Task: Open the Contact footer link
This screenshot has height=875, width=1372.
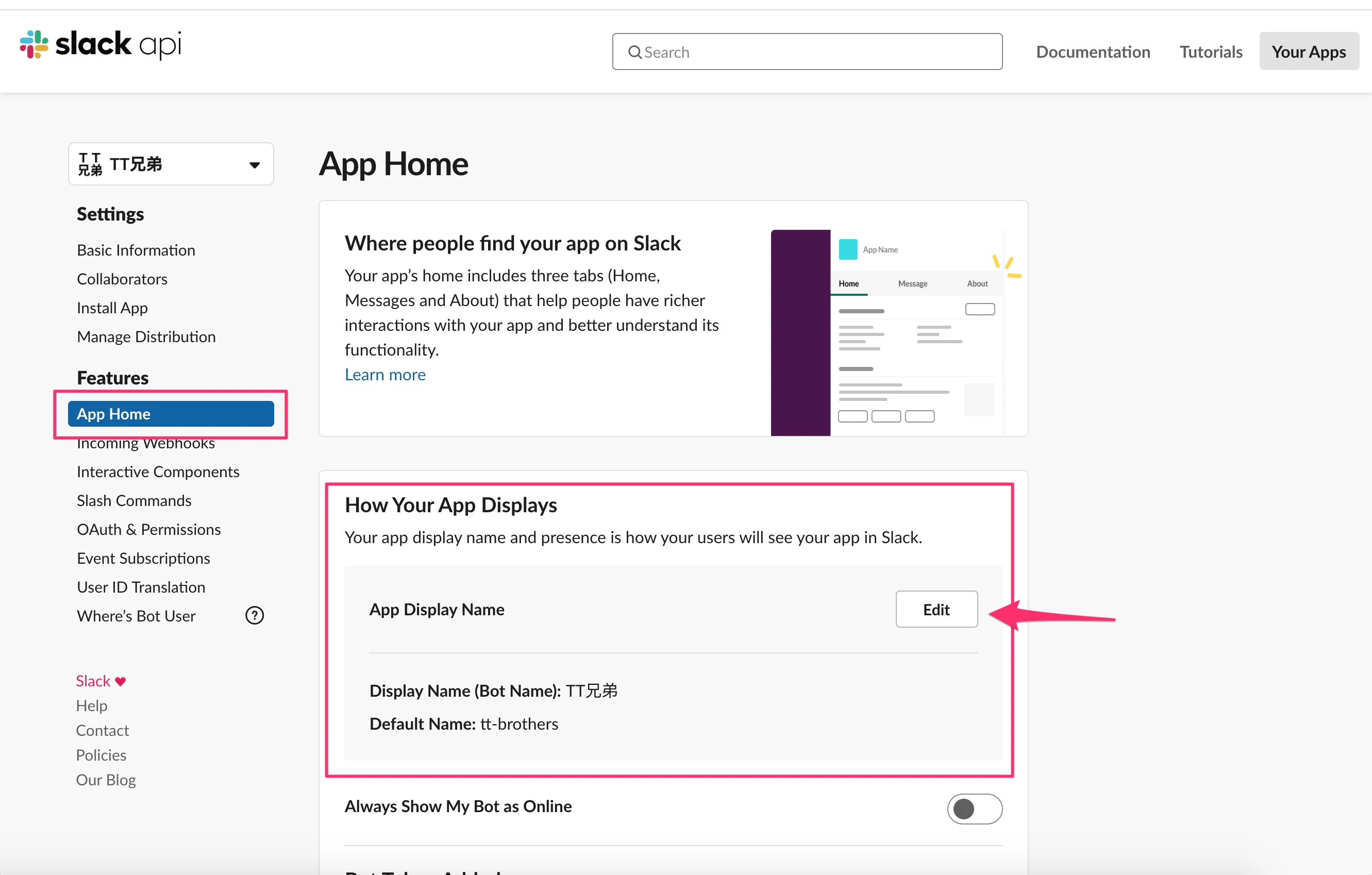Action: tap(103, 730)
